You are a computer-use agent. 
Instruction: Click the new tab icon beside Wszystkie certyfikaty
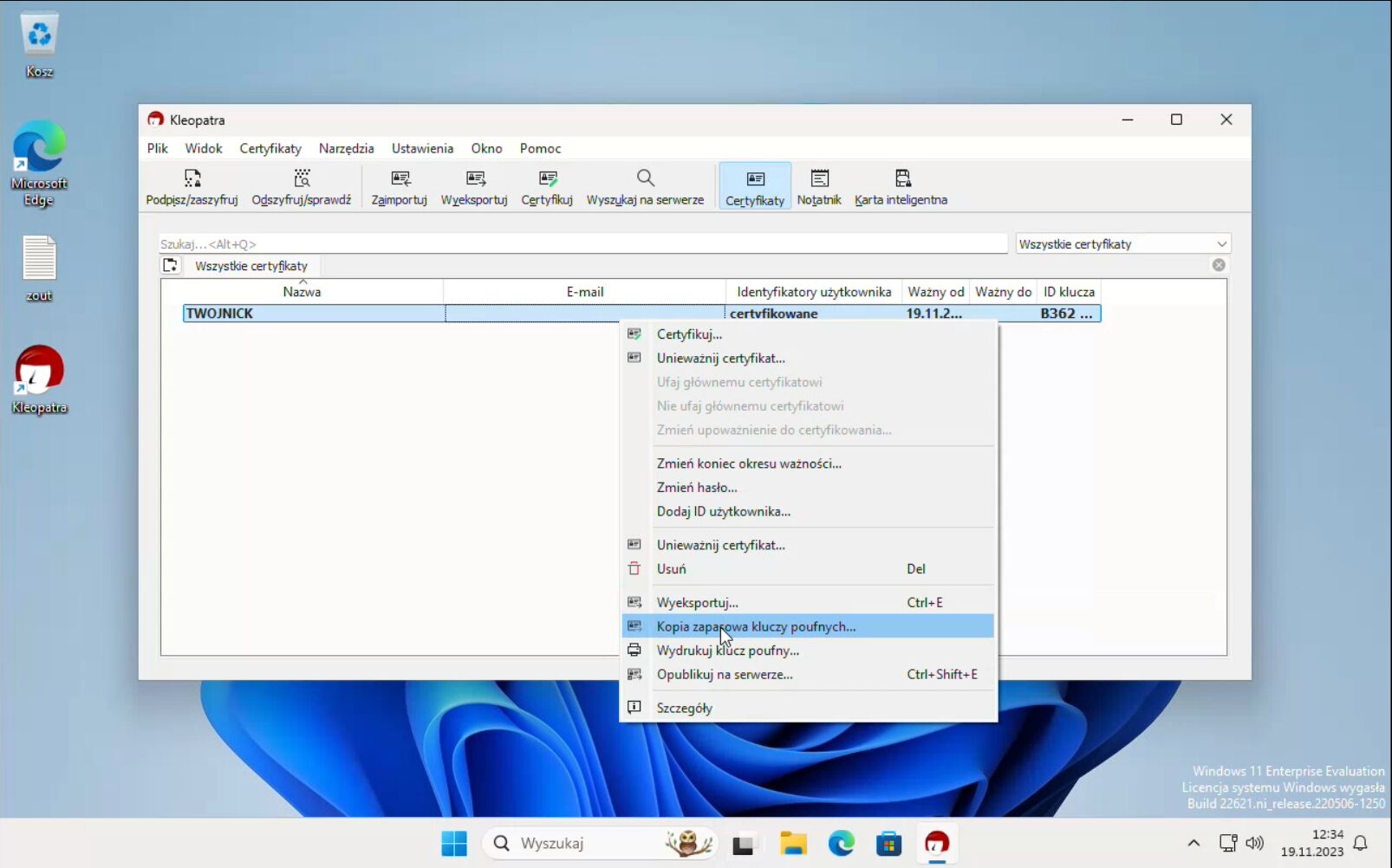coord(171,266)
